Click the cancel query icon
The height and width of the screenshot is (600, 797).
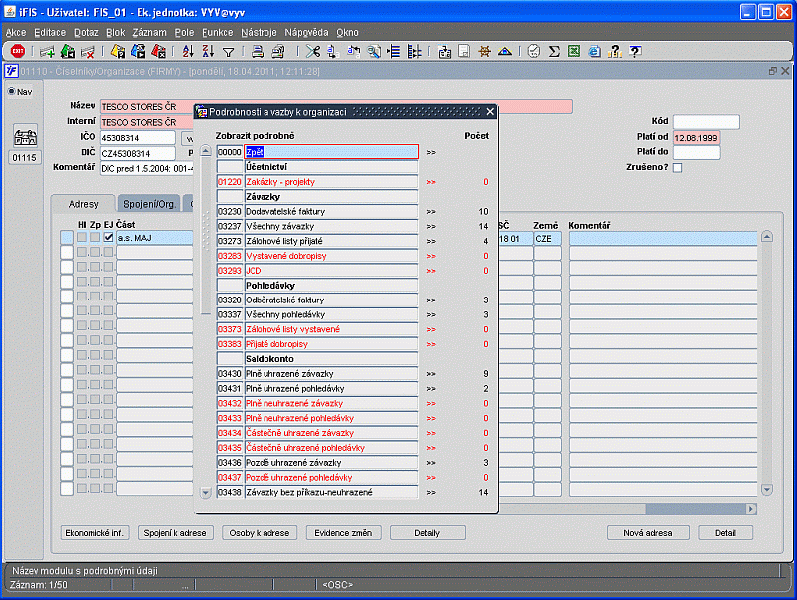point(159,51)
